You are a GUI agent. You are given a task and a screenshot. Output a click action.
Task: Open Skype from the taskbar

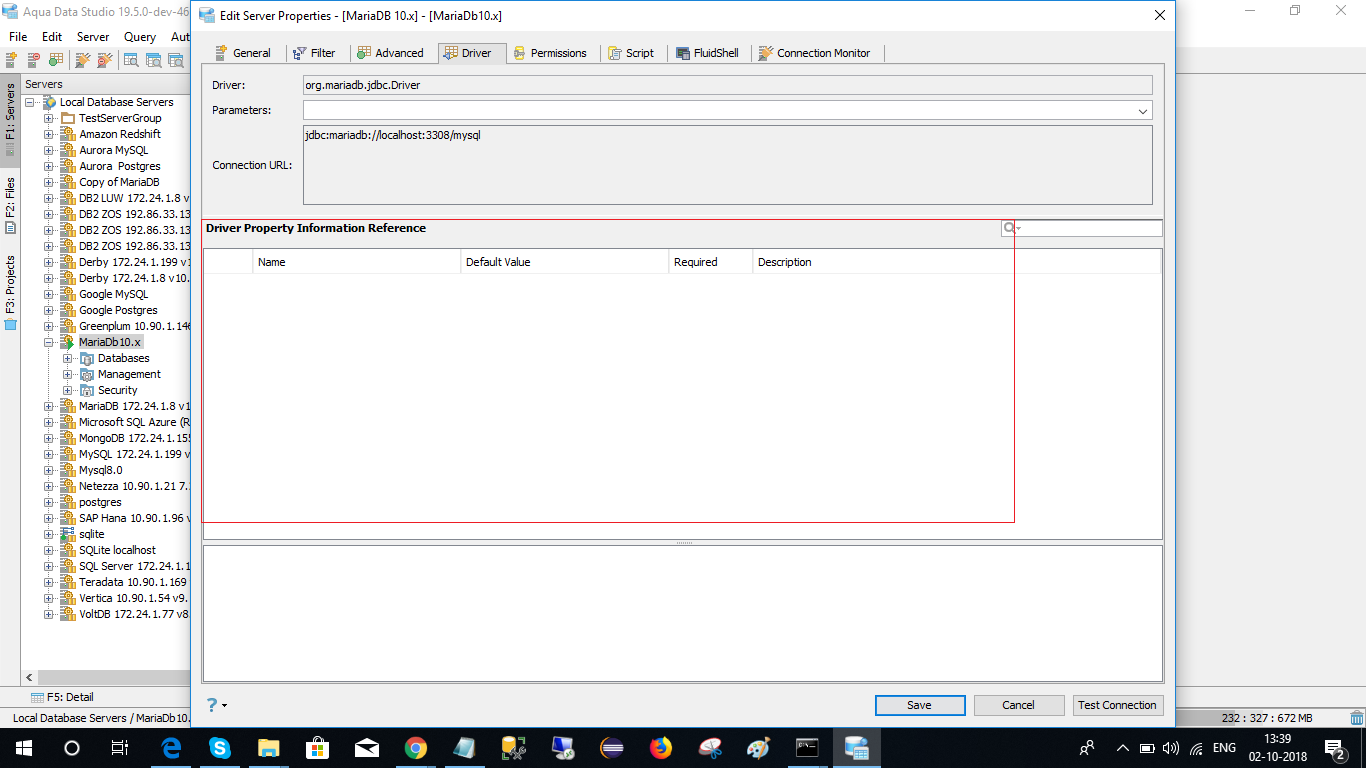pyautogui.click(x=220, y=748)
